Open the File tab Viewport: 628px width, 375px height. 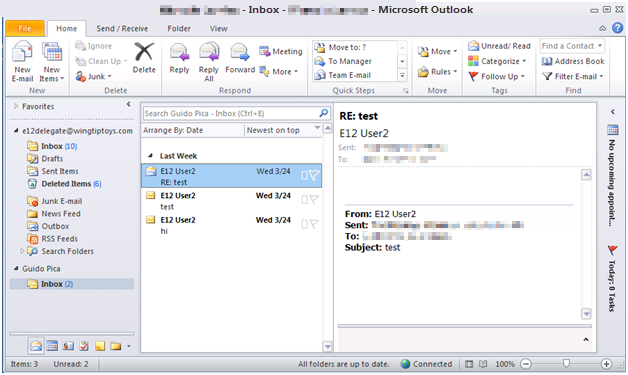[25, 28]
